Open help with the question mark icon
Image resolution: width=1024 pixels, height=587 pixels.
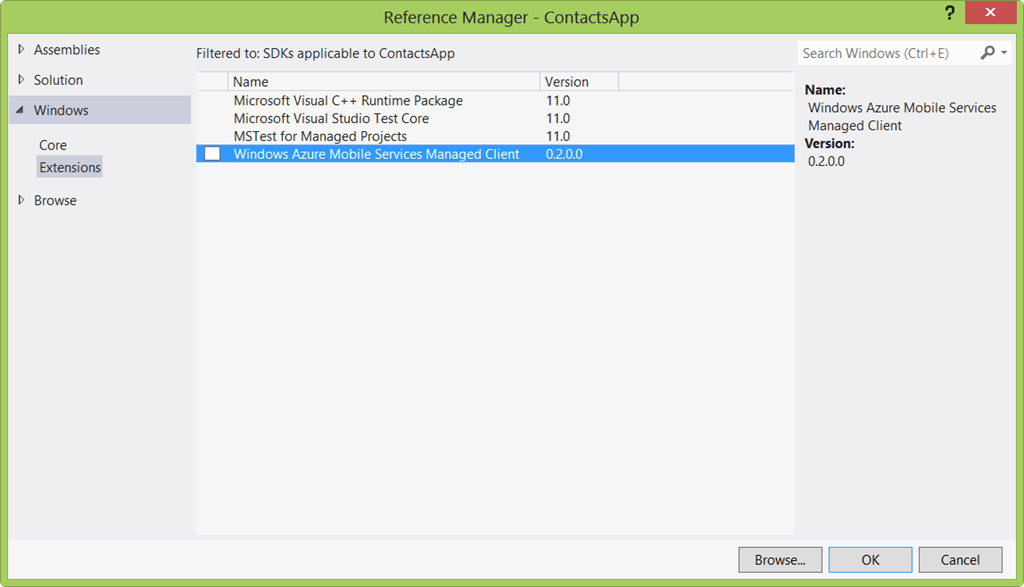[950, 12]
